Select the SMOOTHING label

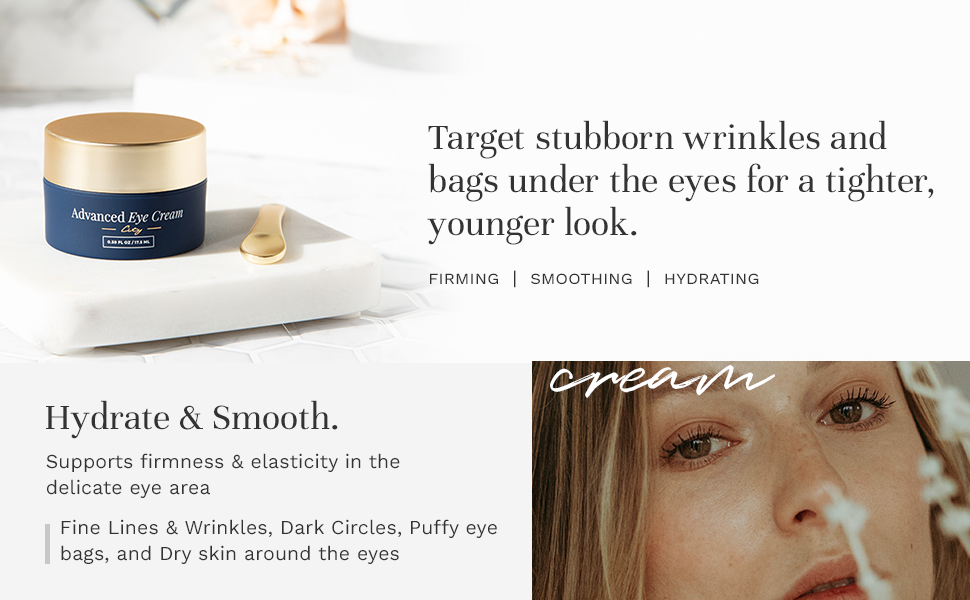click(582, 279)
